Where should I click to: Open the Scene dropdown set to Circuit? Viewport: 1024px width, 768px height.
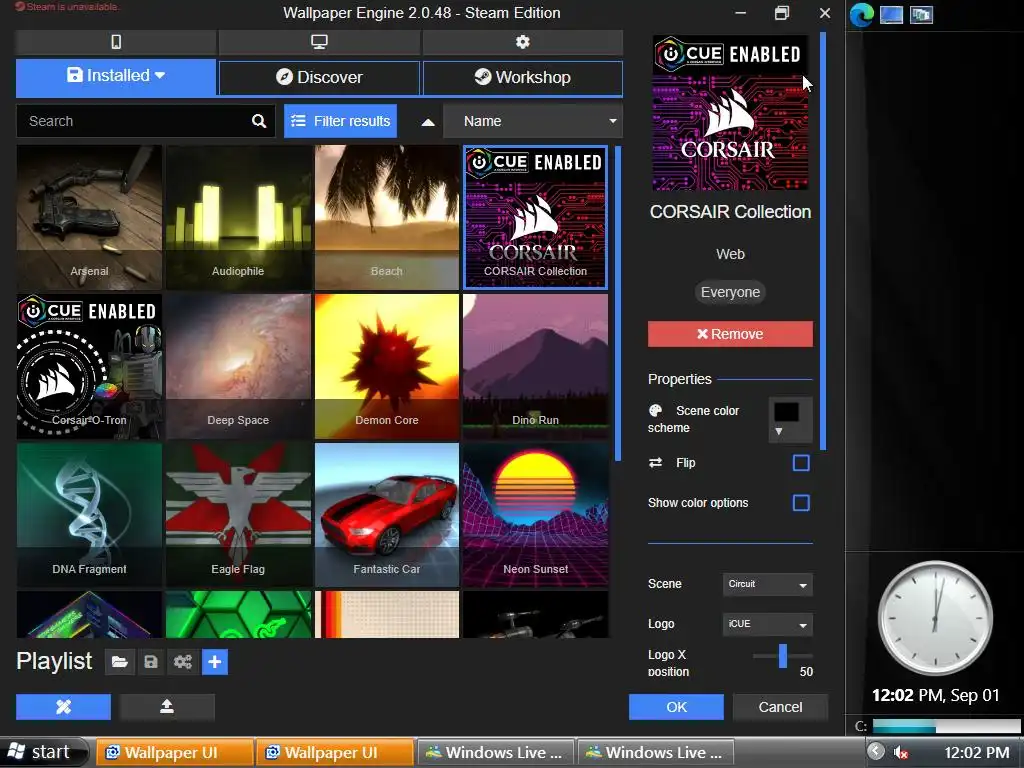pyautogui.click(x=767, y=584)
